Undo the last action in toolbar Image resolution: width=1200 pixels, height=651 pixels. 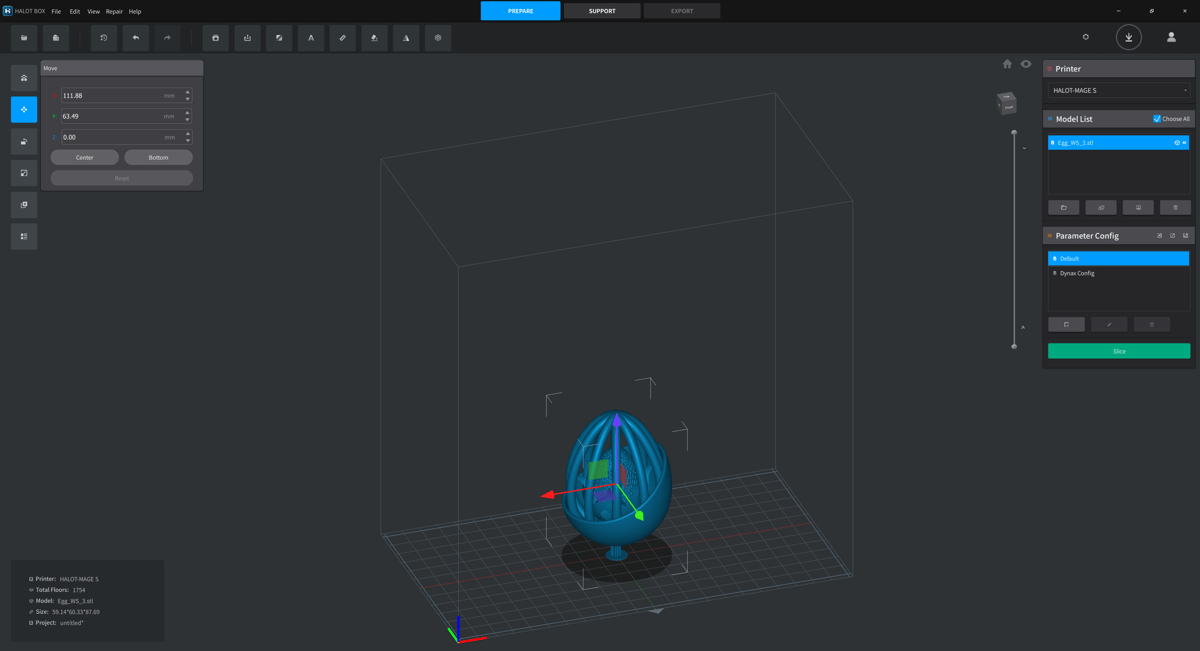136,38
